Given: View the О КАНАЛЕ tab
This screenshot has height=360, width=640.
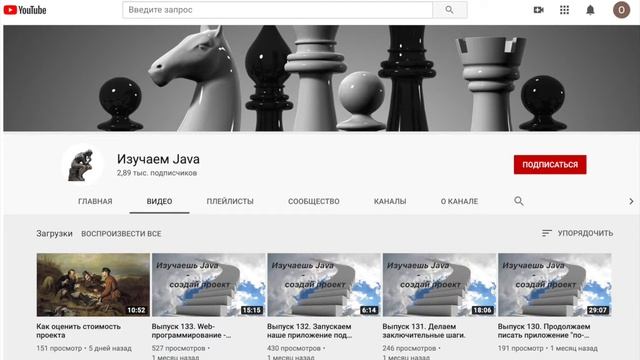Looking at the screenshot, I should [x=459, y=201].
